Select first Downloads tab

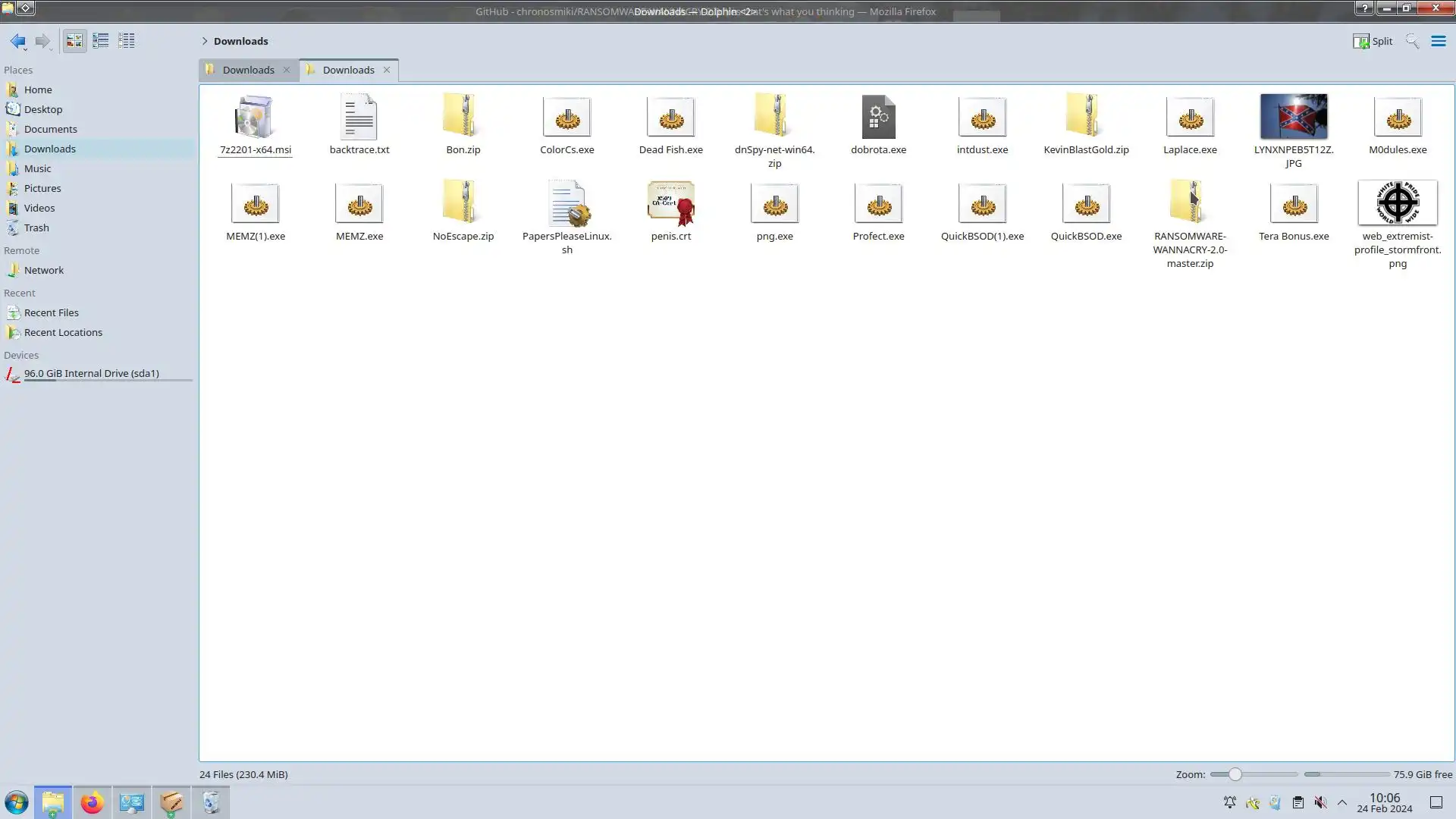(x=248, y=70)
